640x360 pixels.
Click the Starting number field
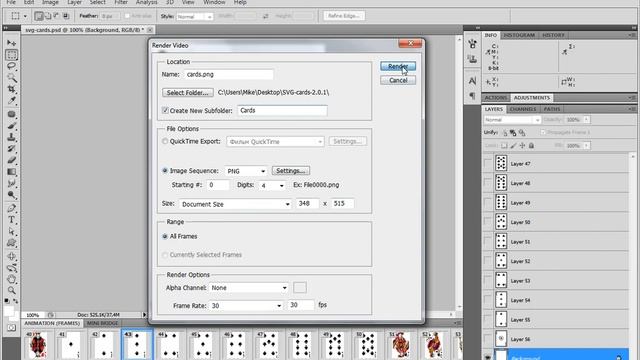(x=218, y=185)
